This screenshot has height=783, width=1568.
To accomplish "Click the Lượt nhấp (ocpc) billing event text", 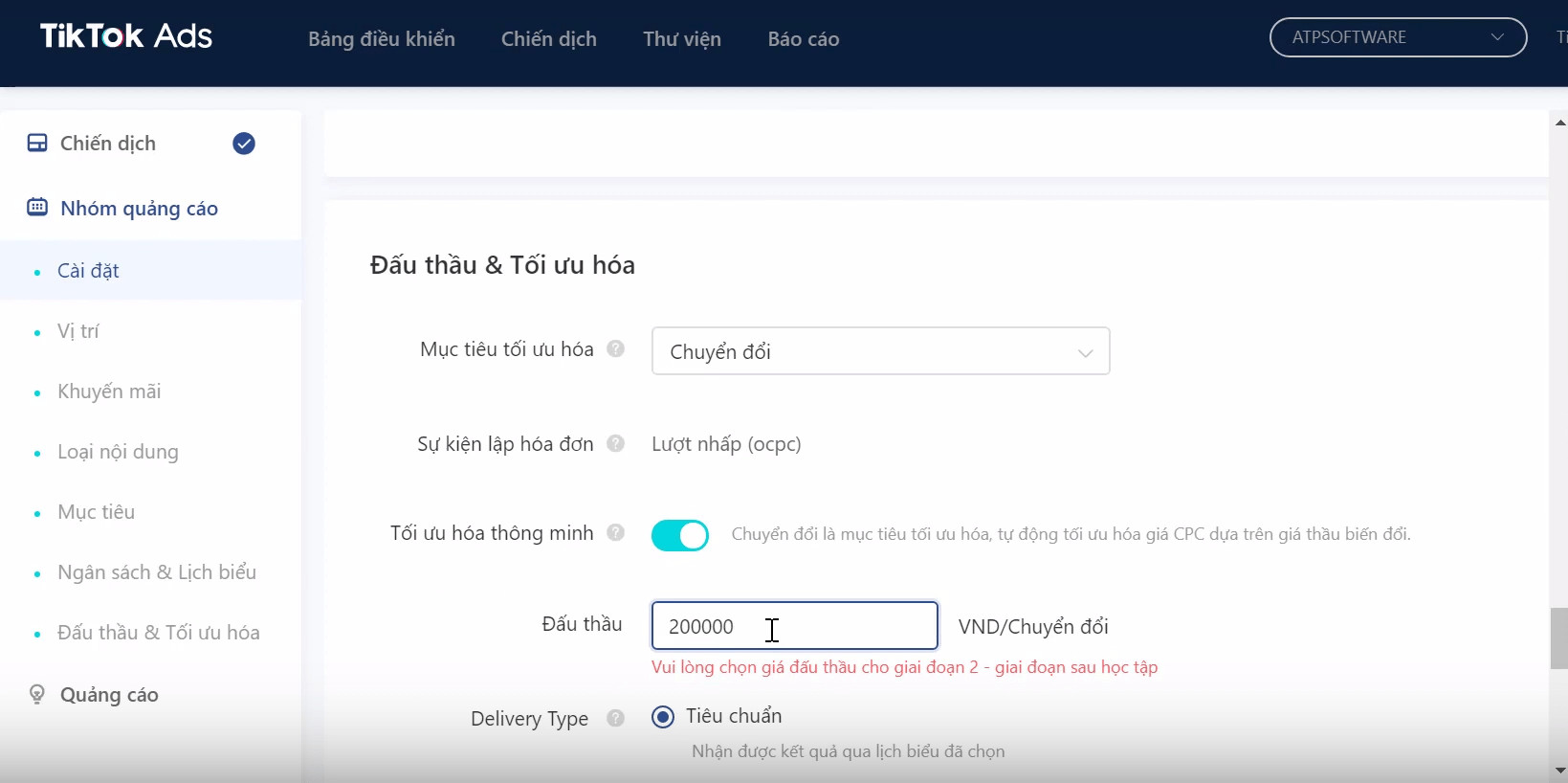I will point(726,444).
